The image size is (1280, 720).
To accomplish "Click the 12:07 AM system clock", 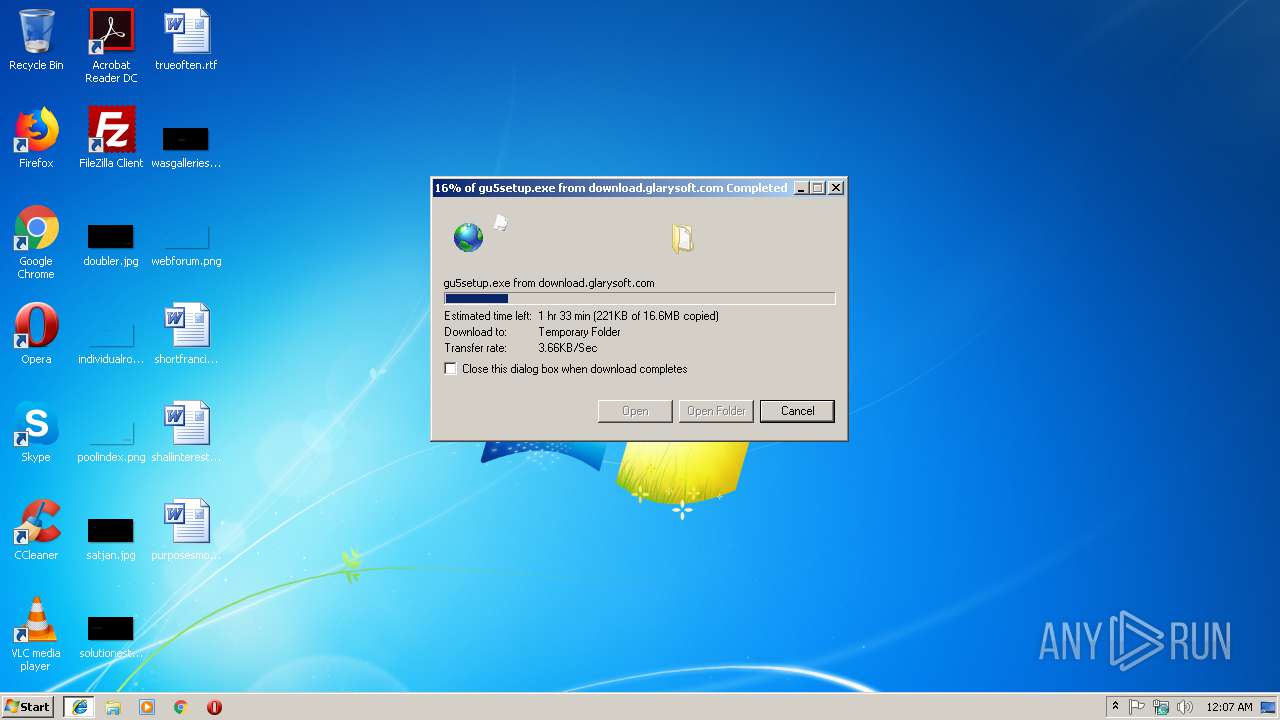I will coord(1229,707).
